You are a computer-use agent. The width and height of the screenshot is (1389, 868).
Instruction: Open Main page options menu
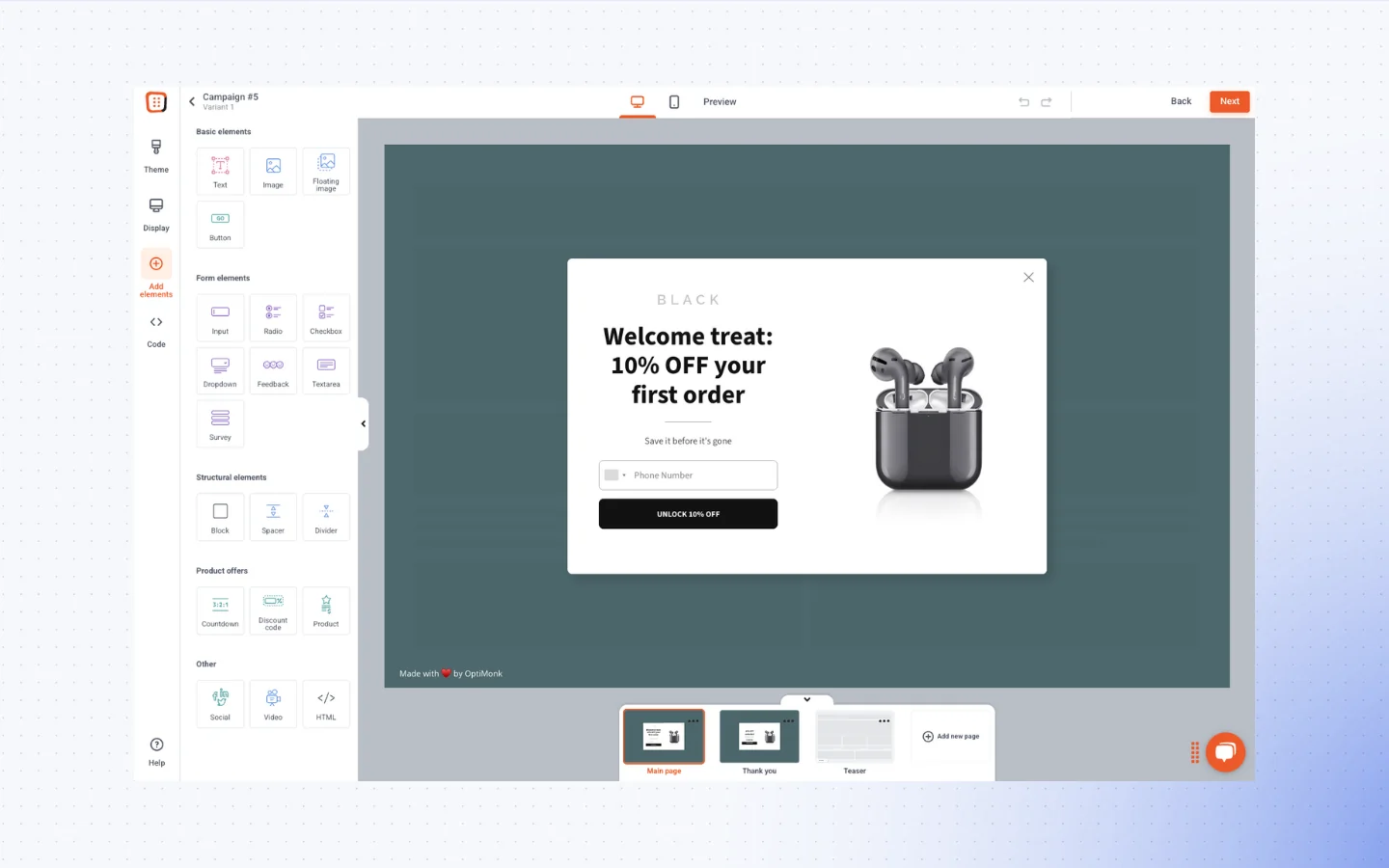click(x=694, y=721)
